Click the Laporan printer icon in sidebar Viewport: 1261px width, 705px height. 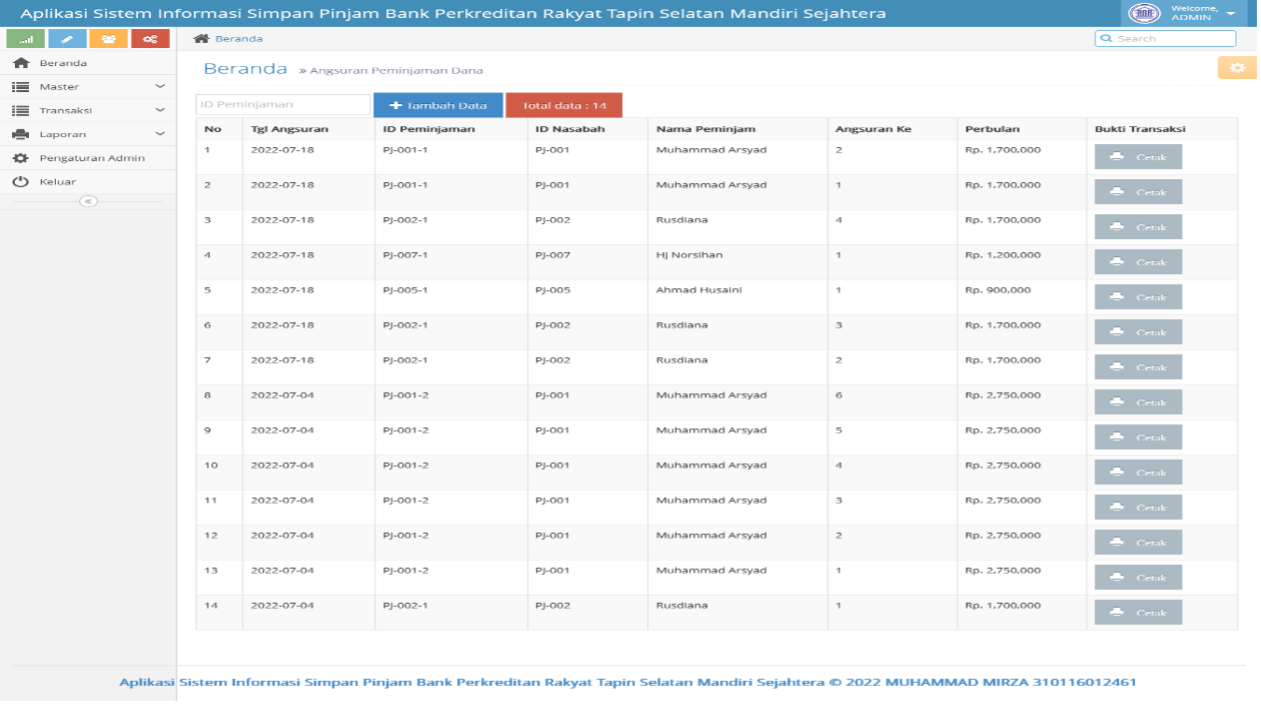20,134
